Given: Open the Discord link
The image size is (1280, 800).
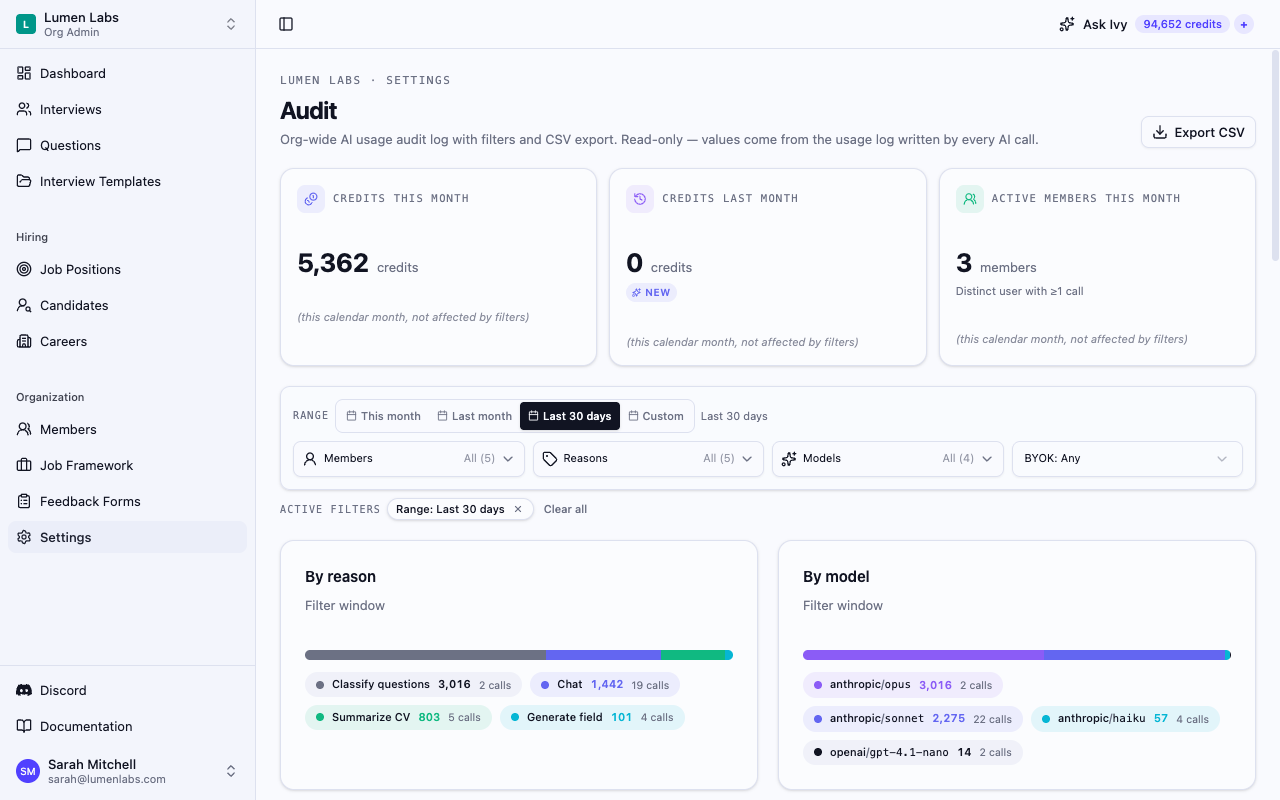Looking at the screenshot, I should pyautogui.click(x=127, y=690).
